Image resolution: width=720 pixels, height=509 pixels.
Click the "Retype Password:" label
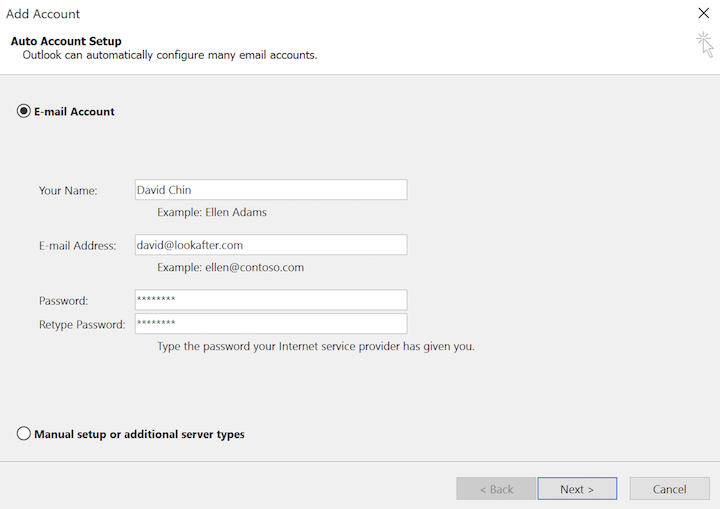[82, 324]
